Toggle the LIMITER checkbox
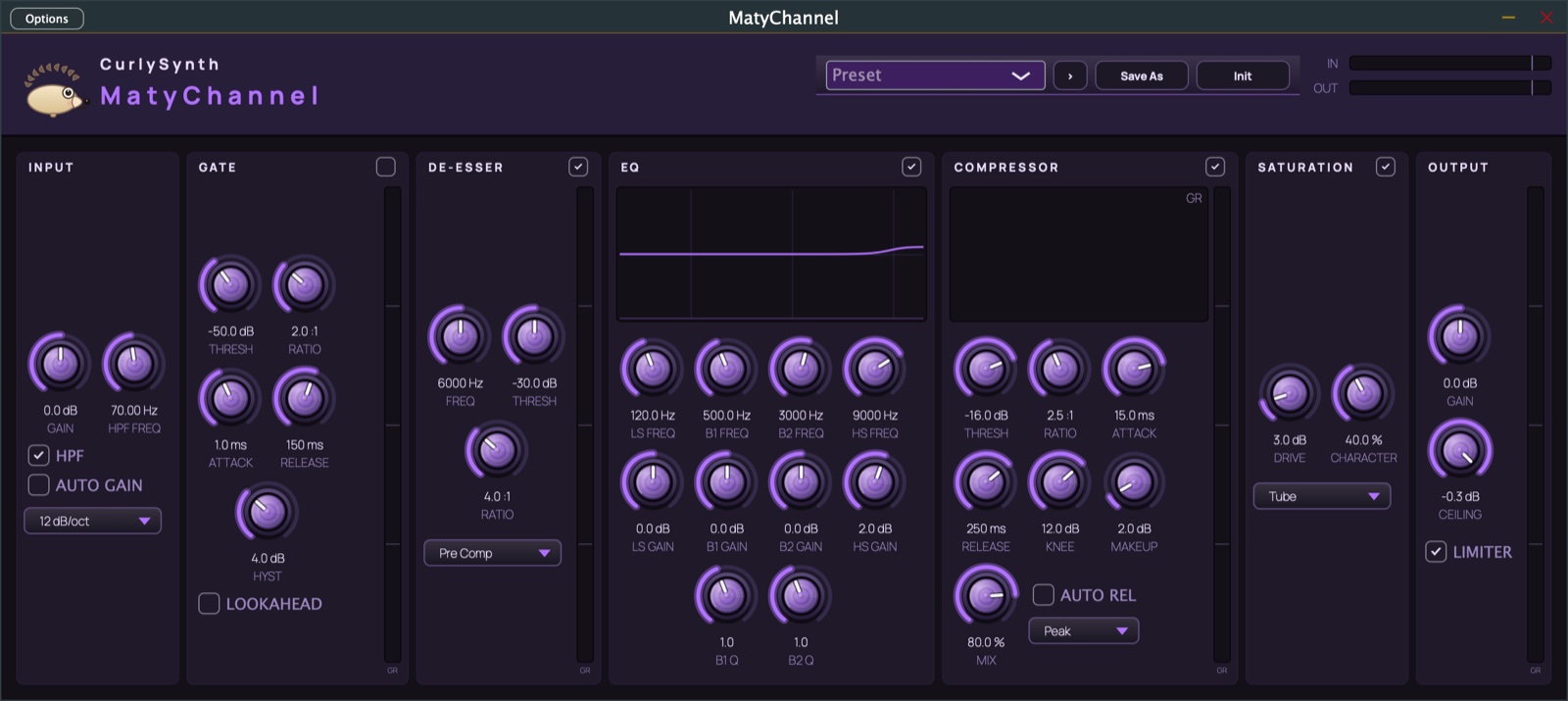Image resolution: width=1568 pixels, height=701 pixels. 1436,551
